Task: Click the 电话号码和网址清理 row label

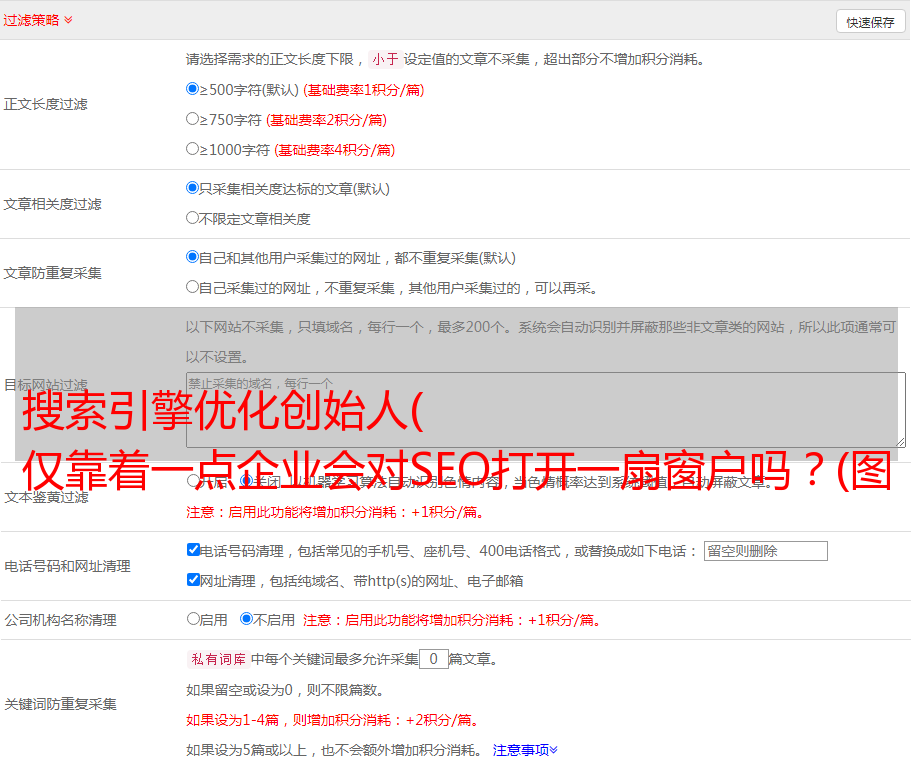Action: pos(67,566)
